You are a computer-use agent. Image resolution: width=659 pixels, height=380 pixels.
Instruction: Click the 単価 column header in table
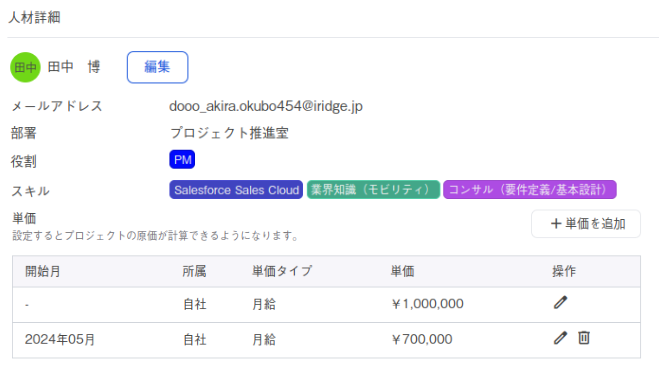pos(402,272)
